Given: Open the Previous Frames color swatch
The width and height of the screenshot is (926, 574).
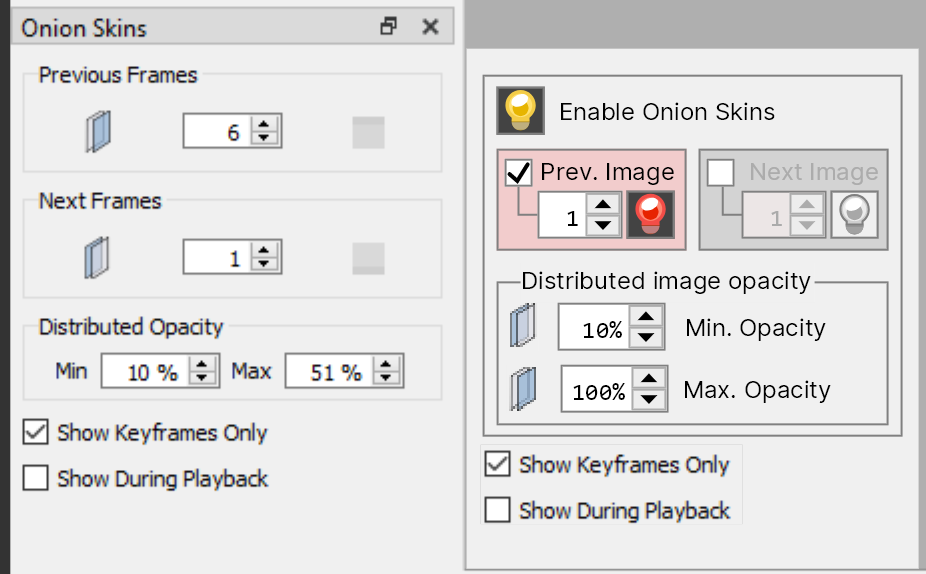Looking at the screenshot, I should pos(369,132).
